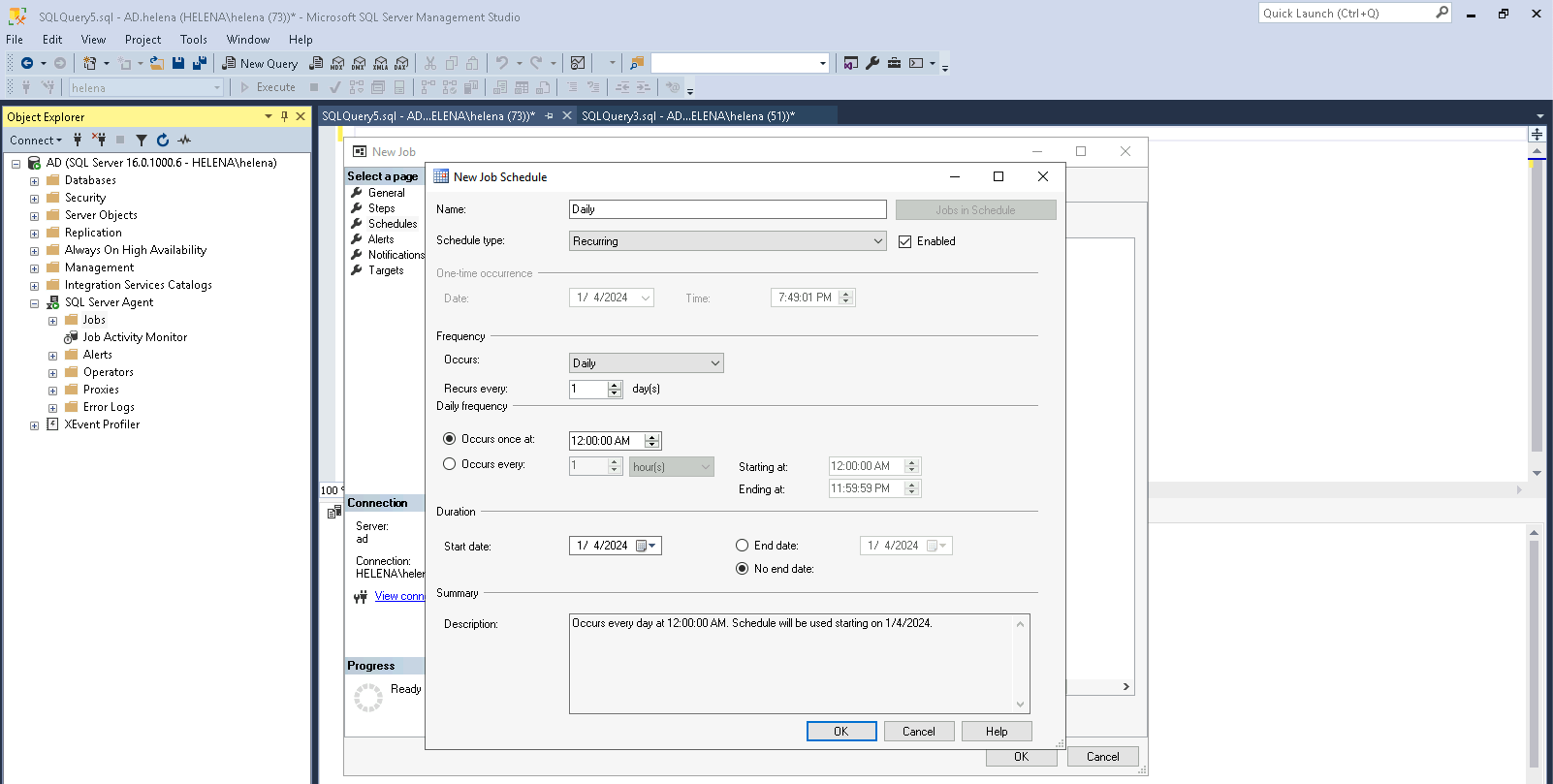Viewport: 1553px width, 784px height.
Task: Click the Refresh icon in Object Explorer
Action: (163, 141)
